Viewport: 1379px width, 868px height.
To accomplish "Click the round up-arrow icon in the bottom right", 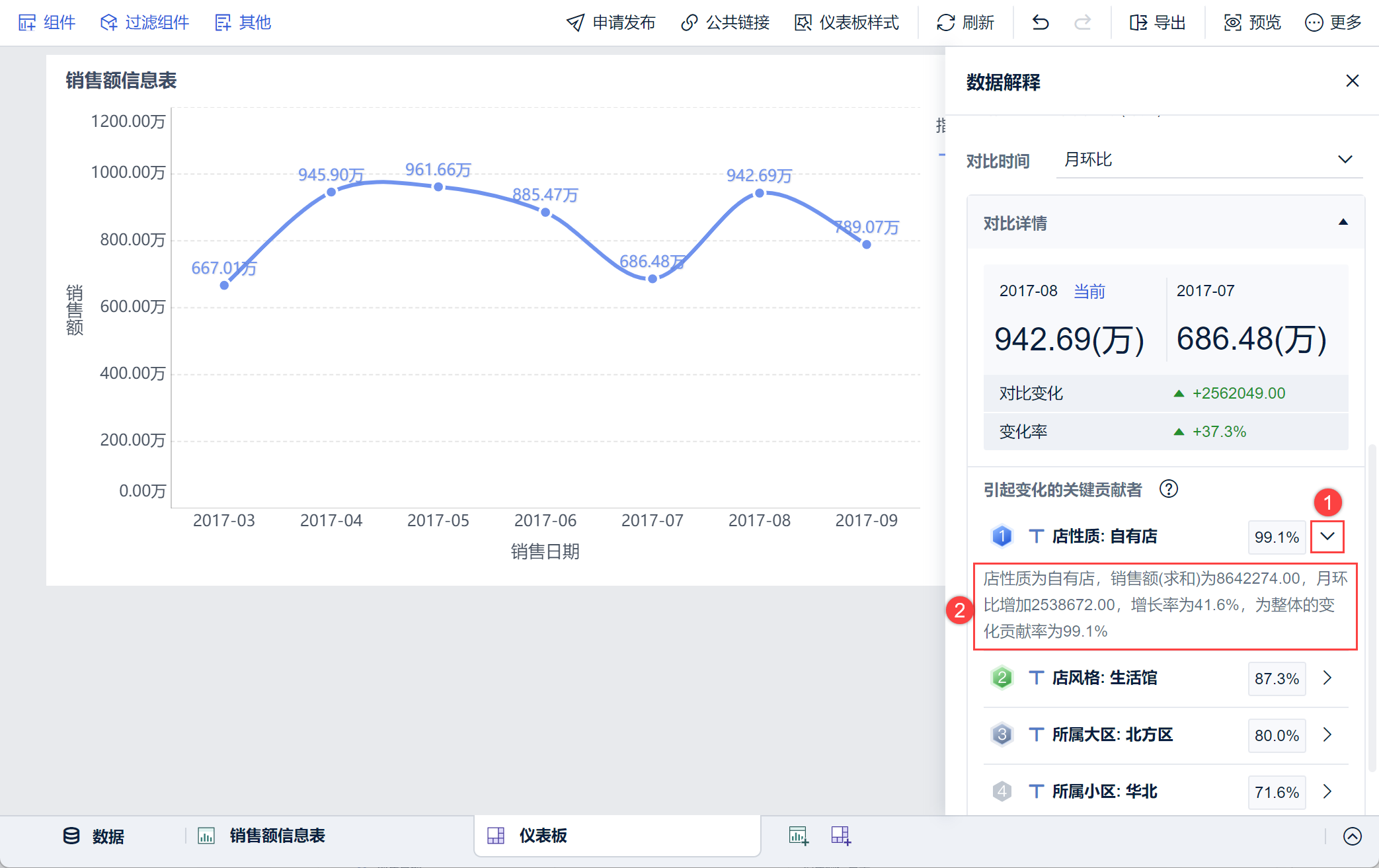I will coord(1352,836).
